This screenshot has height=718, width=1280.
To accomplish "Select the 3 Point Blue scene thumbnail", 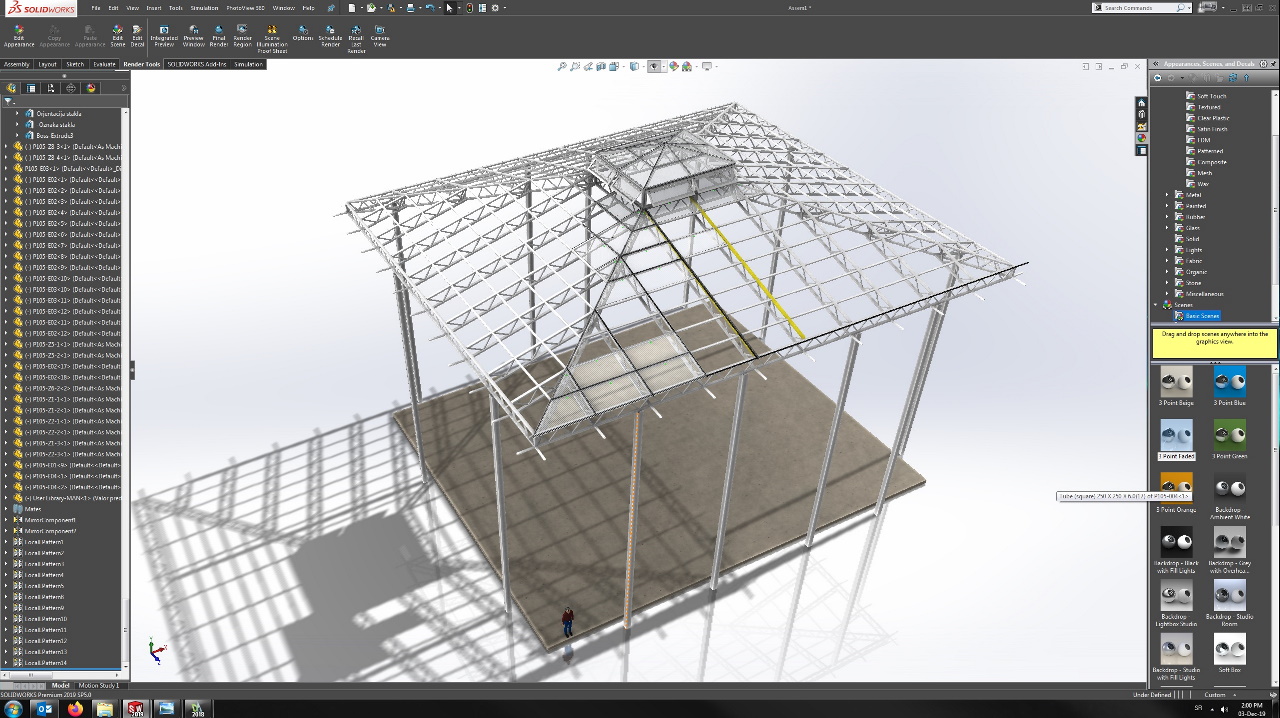I will [x=1229, y=381].
